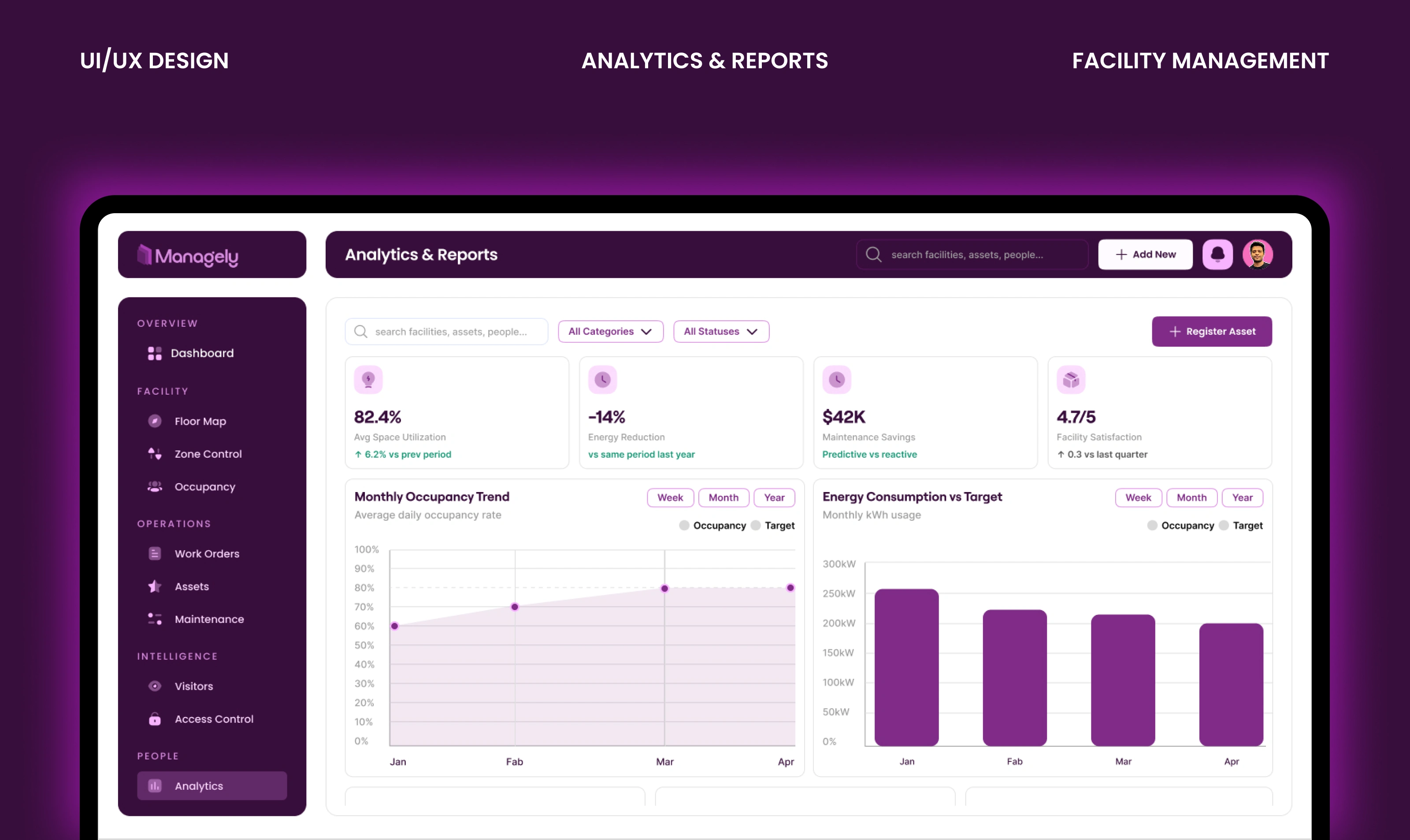The image size is (1410, 840).
Task: Open the user profile avatar
Action: (1258, 255)
